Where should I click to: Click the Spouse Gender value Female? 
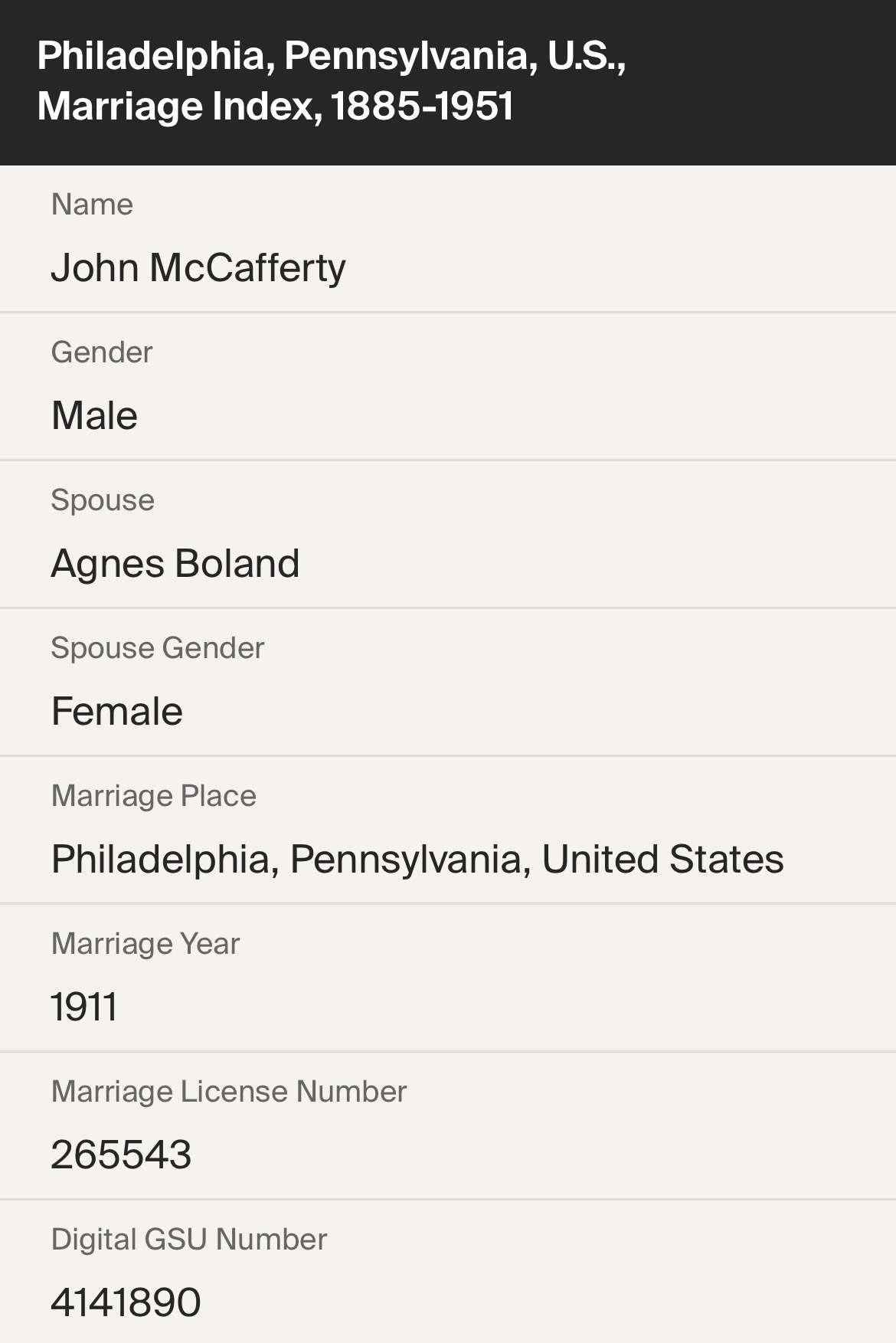(x=116, y=712)
